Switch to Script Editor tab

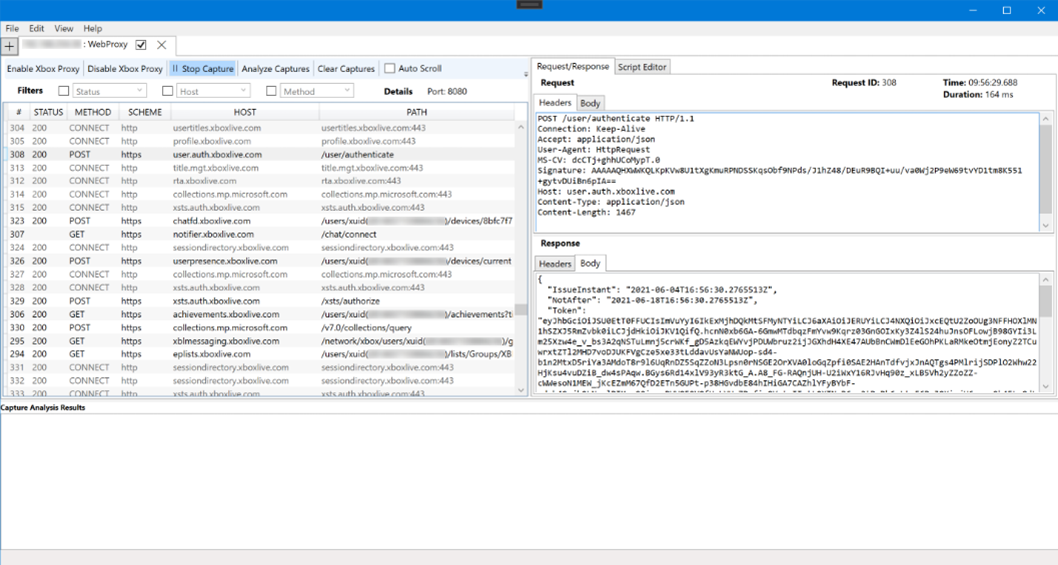[x=642, y=67]
